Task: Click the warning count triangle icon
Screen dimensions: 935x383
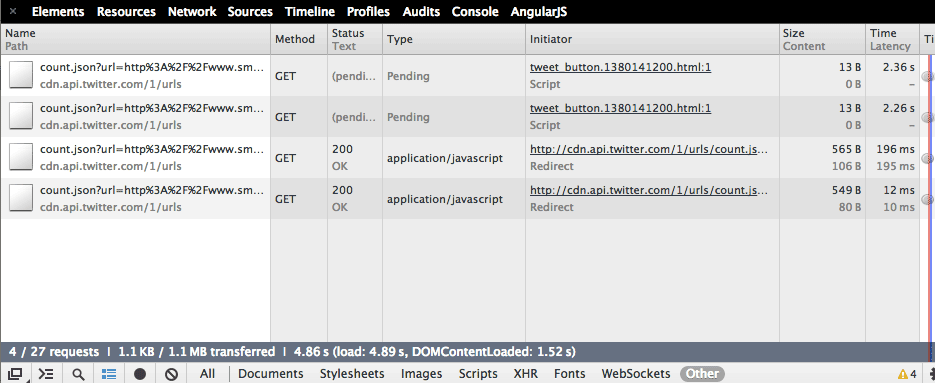Action: click(x=902, y=374)
